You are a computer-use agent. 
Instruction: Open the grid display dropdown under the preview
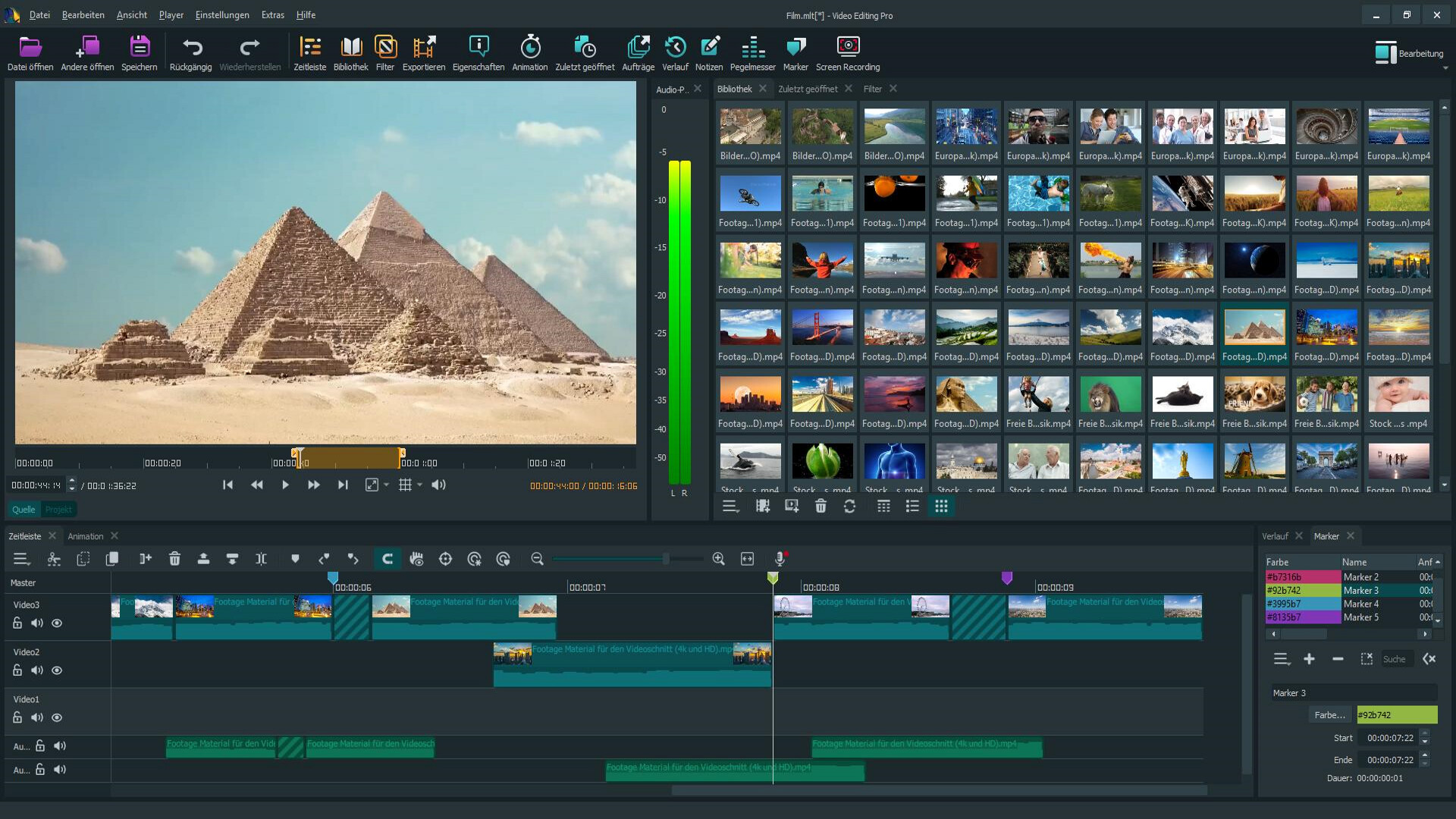[410, 485]
